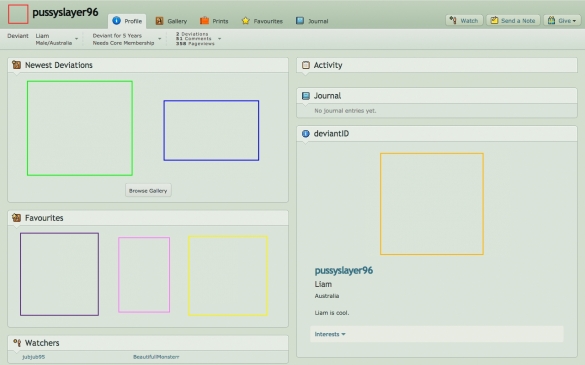Click the Watch button icon

pyautogui.click(x=453, y=20)
